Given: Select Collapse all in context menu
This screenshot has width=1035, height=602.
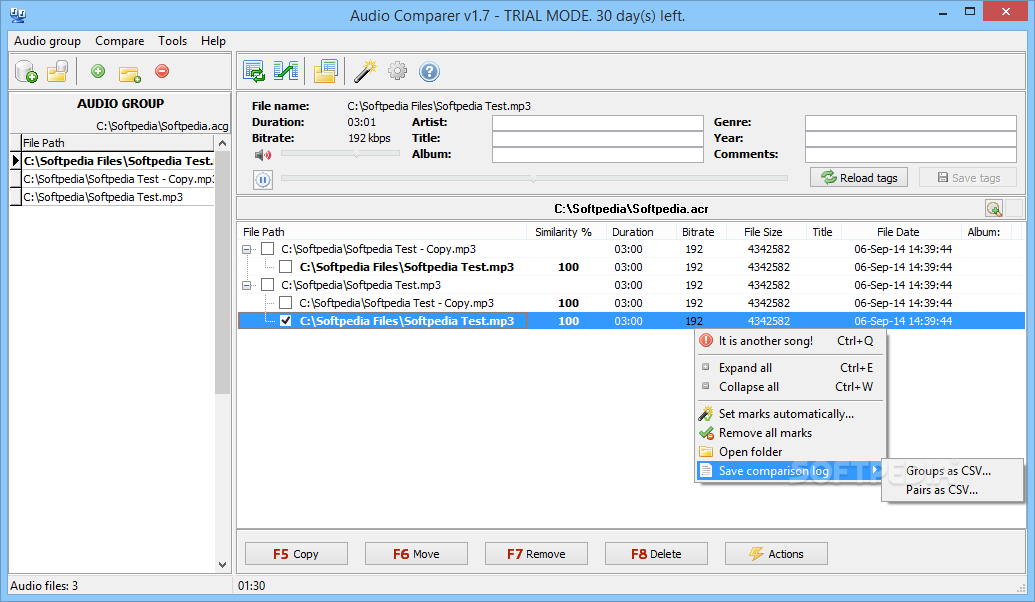Looking at the screenshot, I should tap(790, 387).
